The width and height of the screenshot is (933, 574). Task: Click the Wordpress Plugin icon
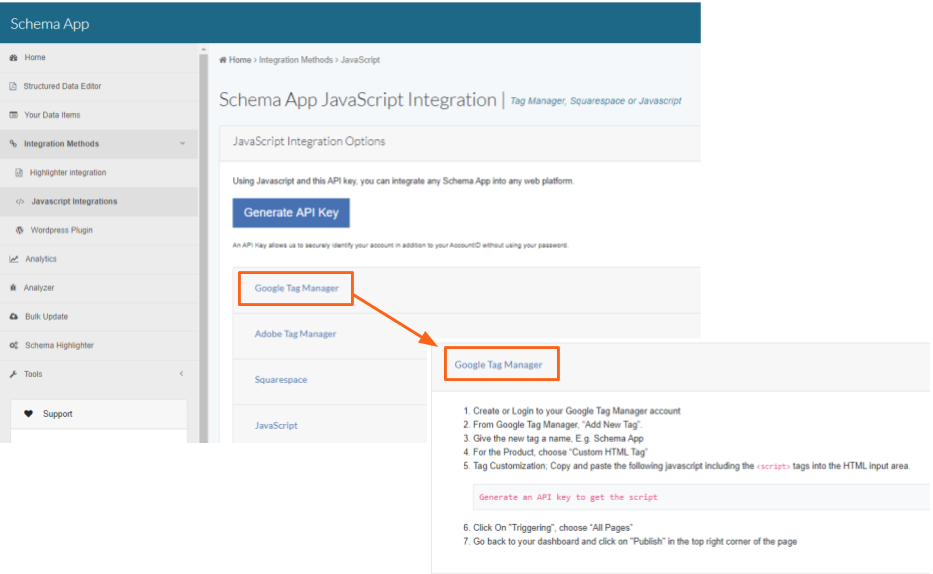(x=20, y=230)
